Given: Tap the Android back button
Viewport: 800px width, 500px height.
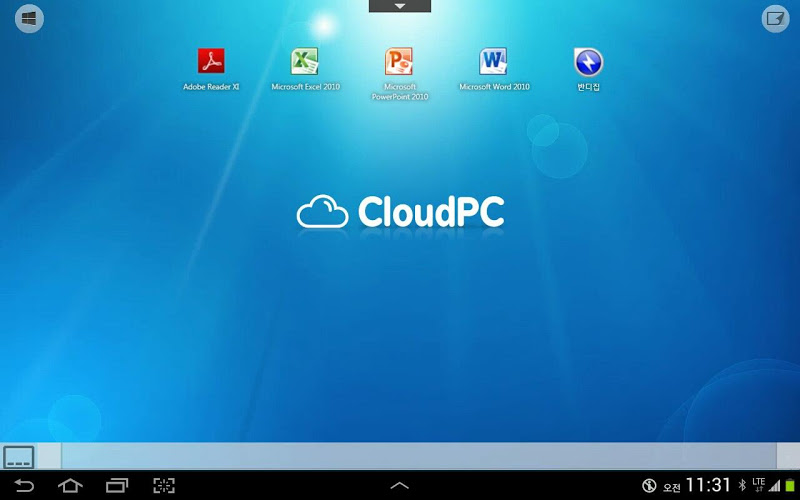Looking at the screenshot, I should point(23,485).
